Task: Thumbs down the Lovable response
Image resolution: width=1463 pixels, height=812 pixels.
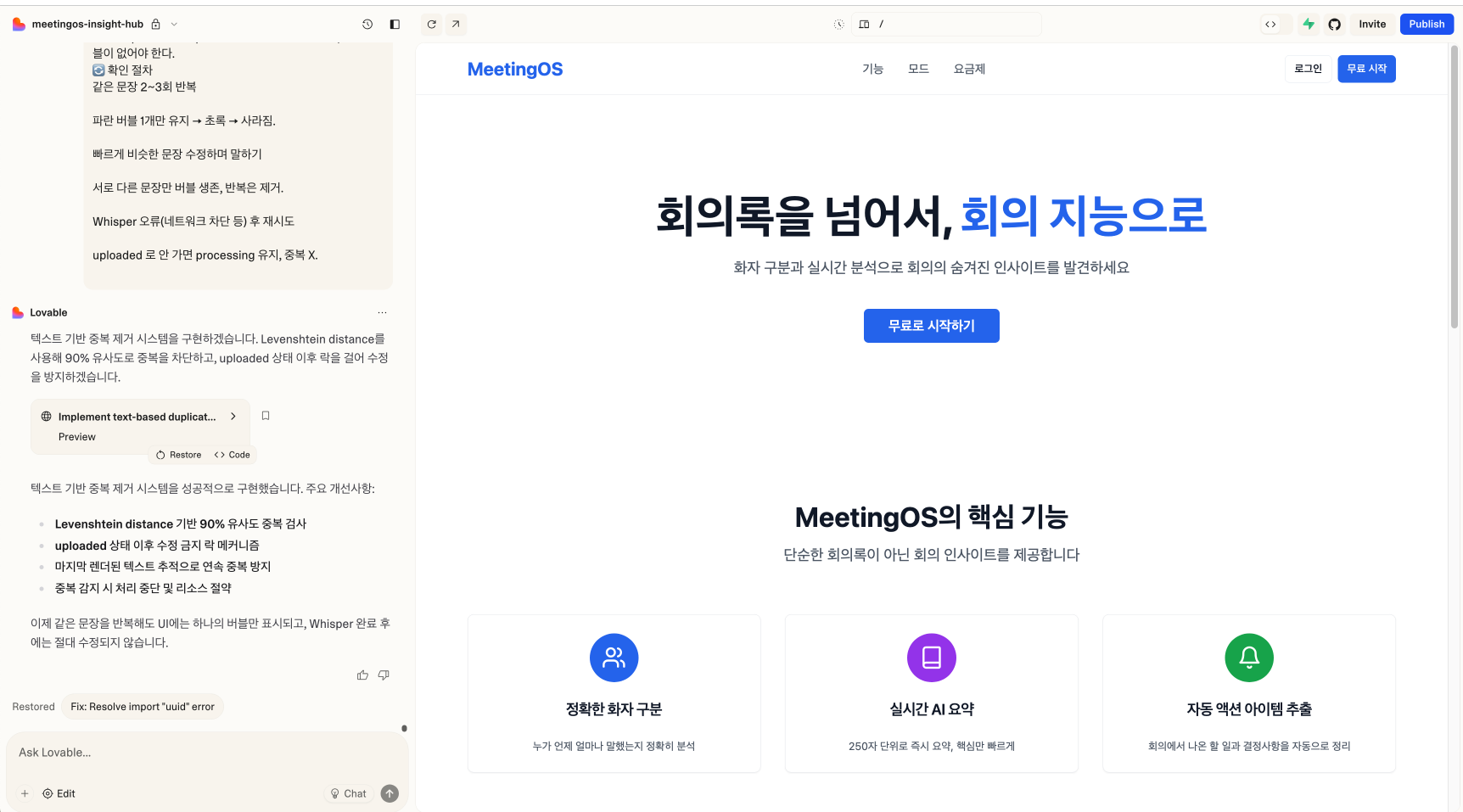Action: tap(384, 675)
